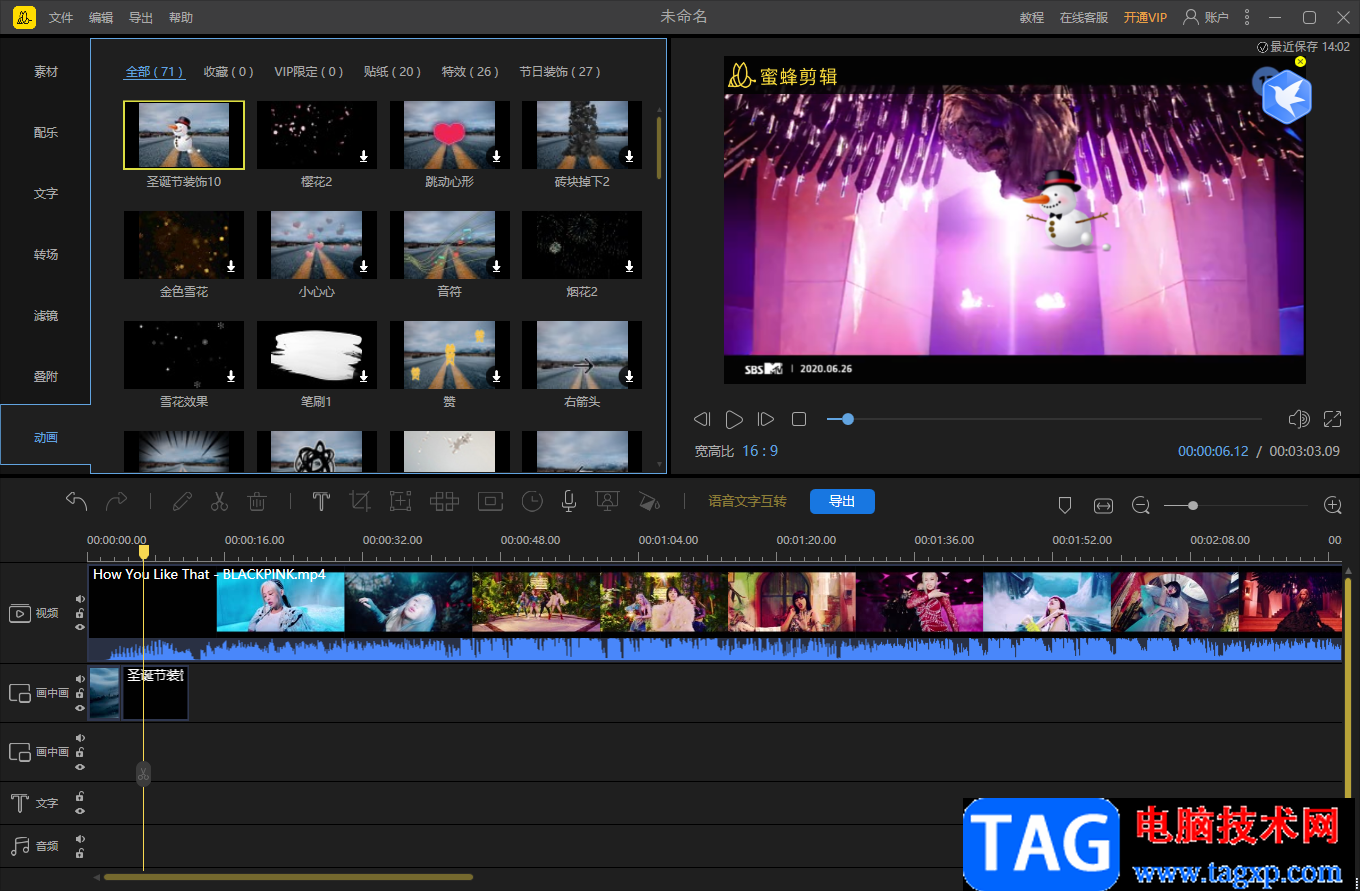Download the 烟花2 animation
Screen dimensions: 1360x891
629,266
